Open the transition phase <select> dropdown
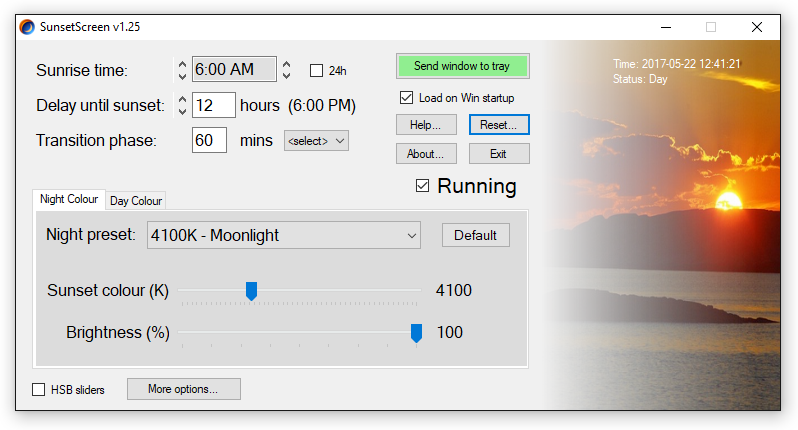Screen dimensions: 798x430 [316, 140]
